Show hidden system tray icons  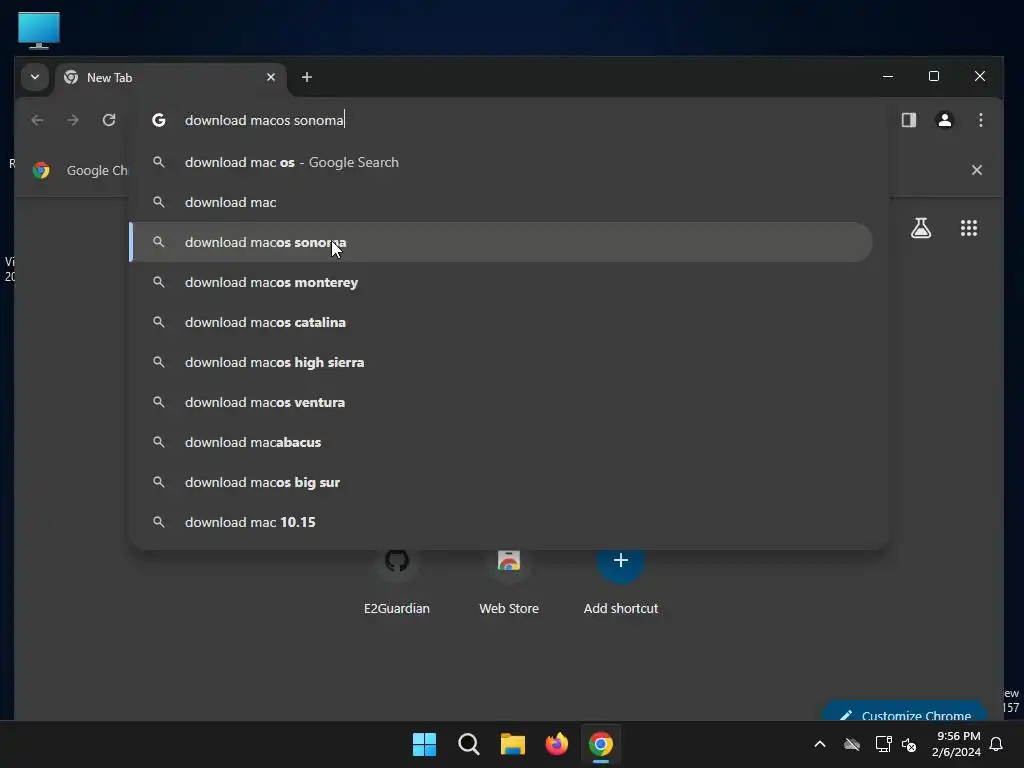click(820, 744)
